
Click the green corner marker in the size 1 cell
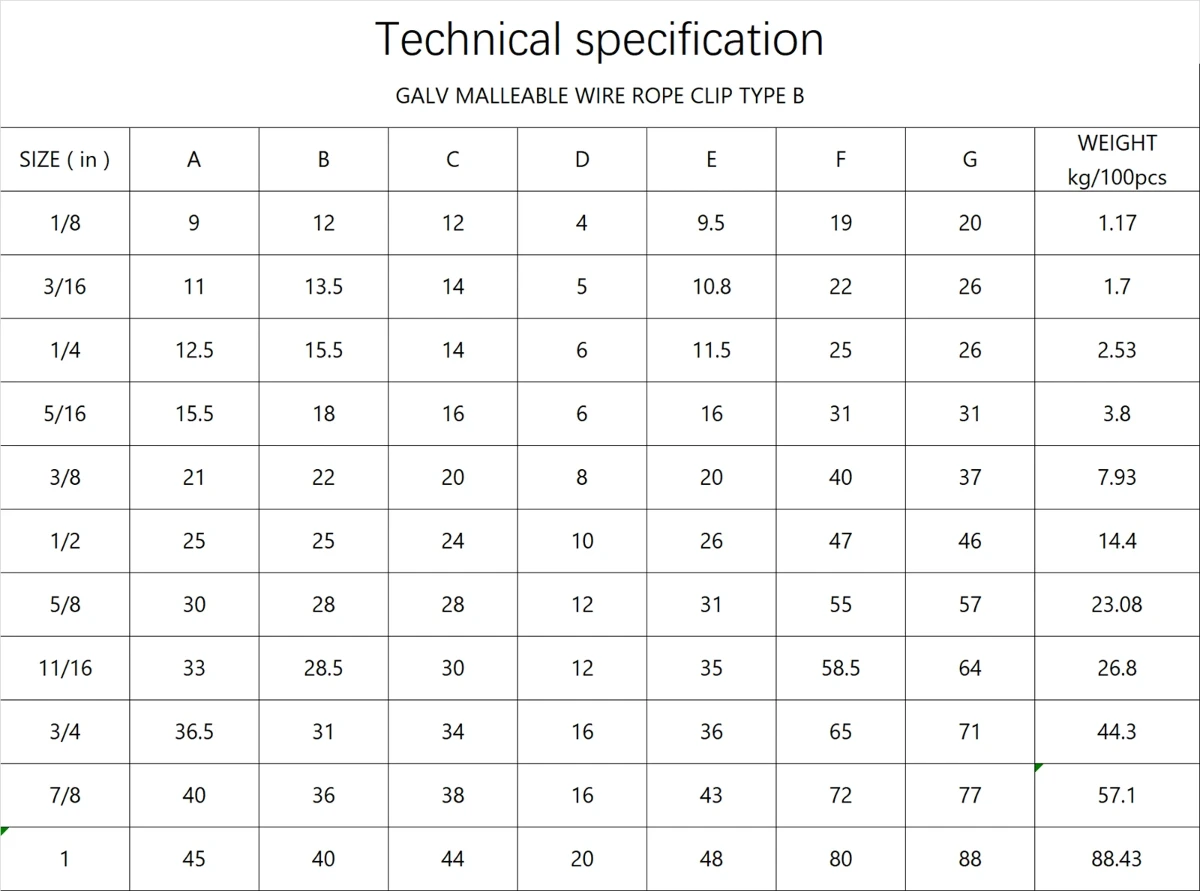4,831
